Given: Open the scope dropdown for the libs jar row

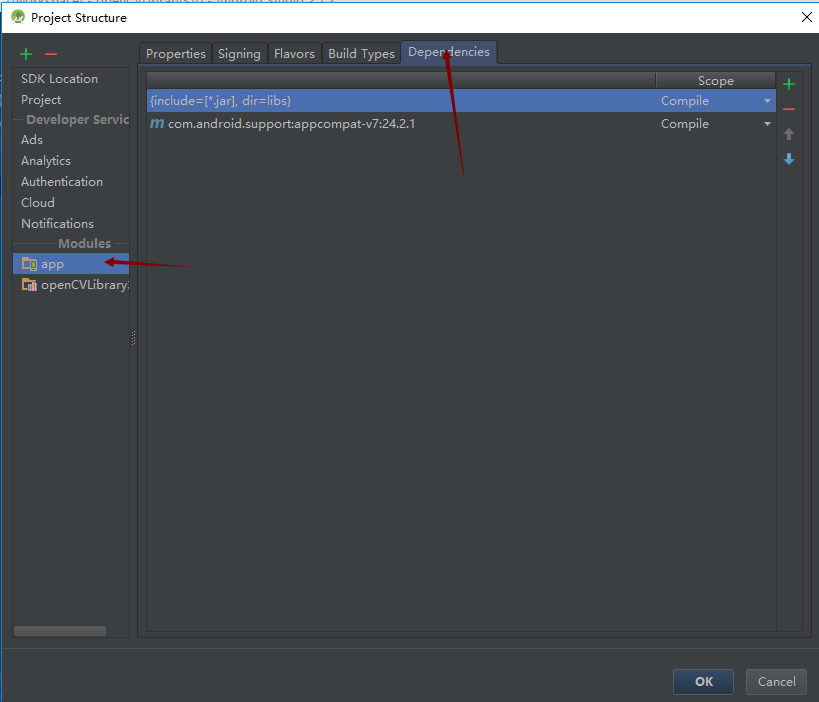Looking at the screenshot, I should click(x=767, y=101).
